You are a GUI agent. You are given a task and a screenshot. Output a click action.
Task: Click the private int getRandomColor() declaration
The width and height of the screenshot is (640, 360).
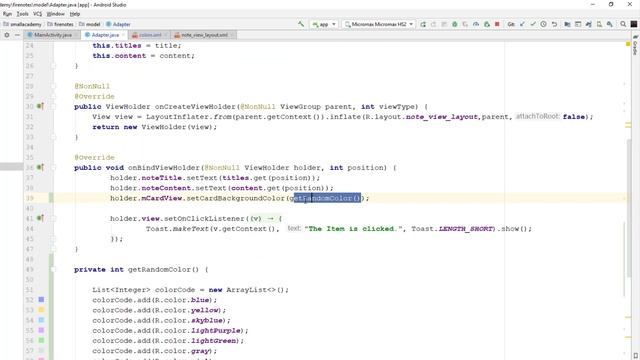(x=141, y=269)
